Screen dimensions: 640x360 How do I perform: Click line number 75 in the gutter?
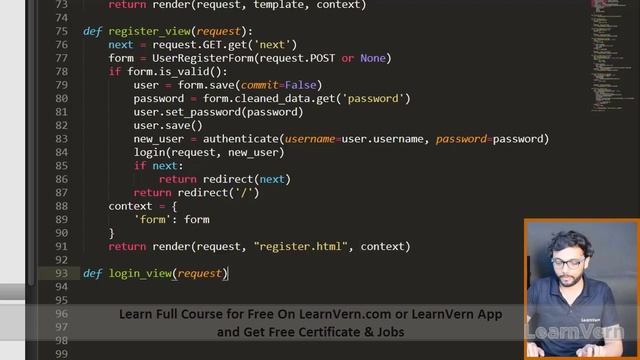[x=62, y=31]
